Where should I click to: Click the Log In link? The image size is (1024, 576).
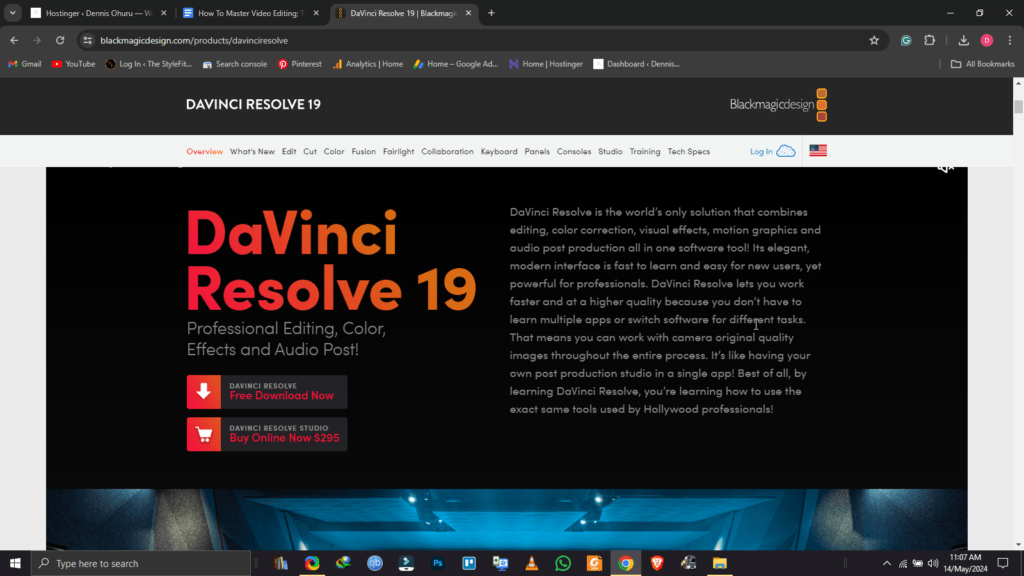coord(761,152)
